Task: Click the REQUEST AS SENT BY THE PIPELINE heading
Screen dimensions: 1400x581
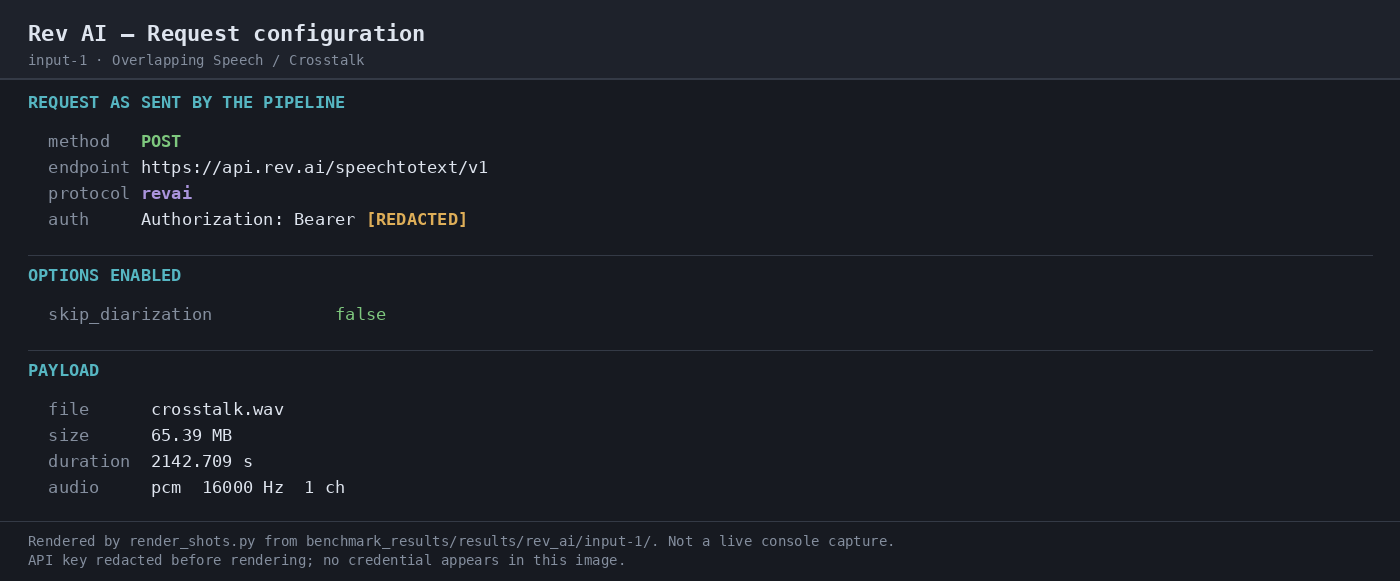Action: pyautogui.click(x=186, y=102)
